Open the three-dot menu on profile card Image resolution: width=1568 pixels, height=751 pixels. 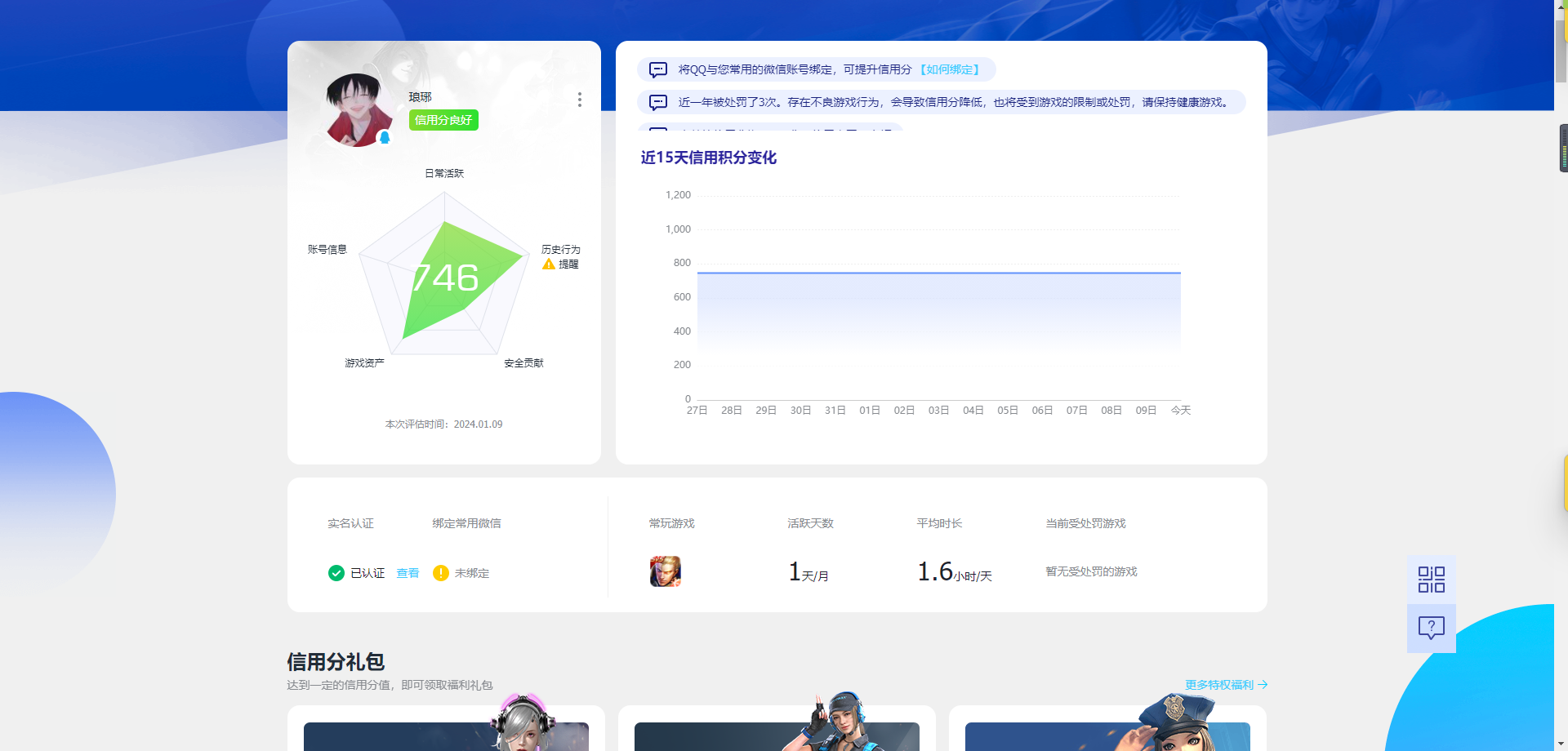click(x=580, y=100)
